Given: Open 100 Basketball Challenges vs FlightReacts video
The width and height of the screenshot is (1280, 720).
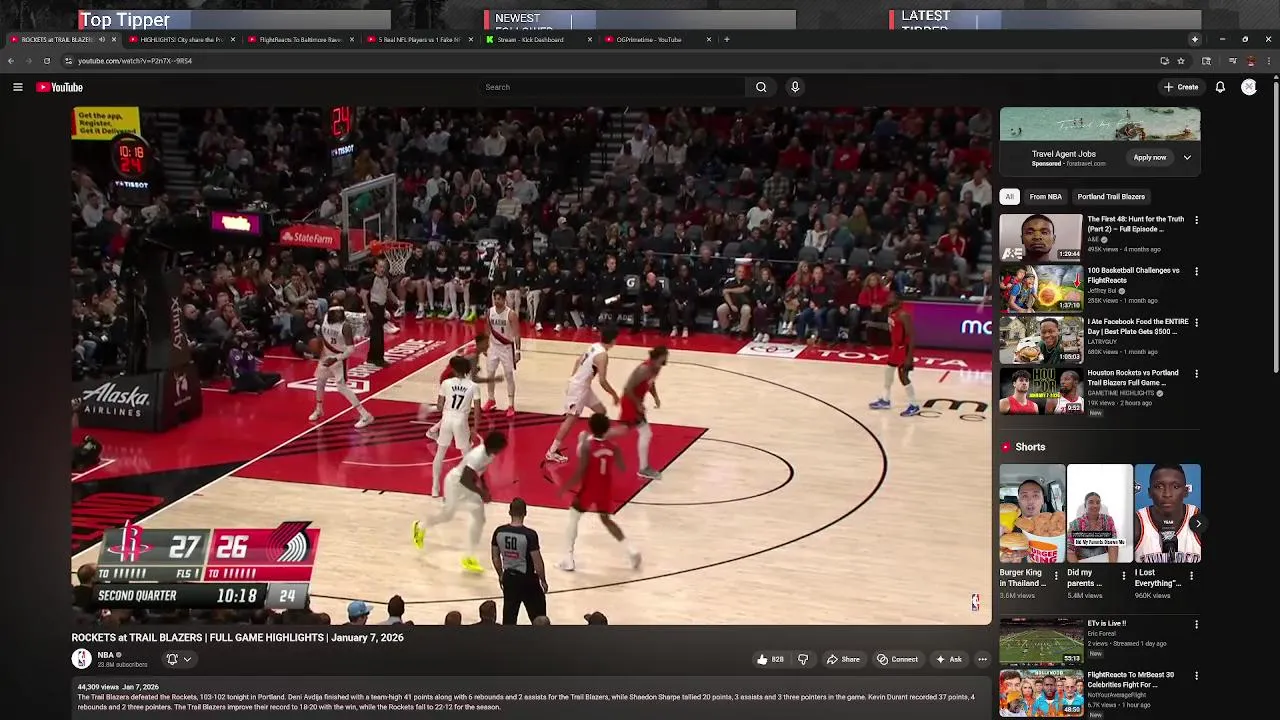Looking at the screenshot, I should [x=1041, y=288].
